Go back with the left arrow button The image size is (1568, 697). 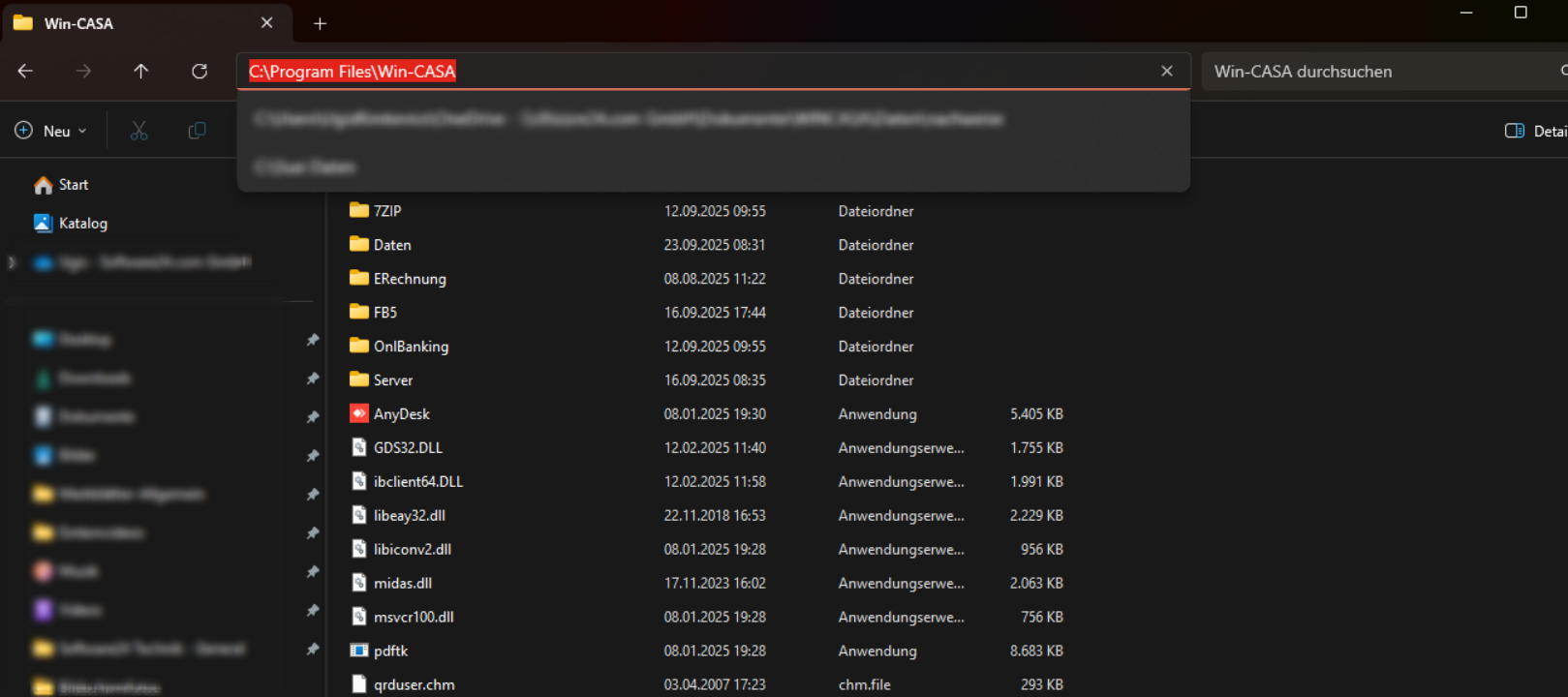tap(26, 71)
